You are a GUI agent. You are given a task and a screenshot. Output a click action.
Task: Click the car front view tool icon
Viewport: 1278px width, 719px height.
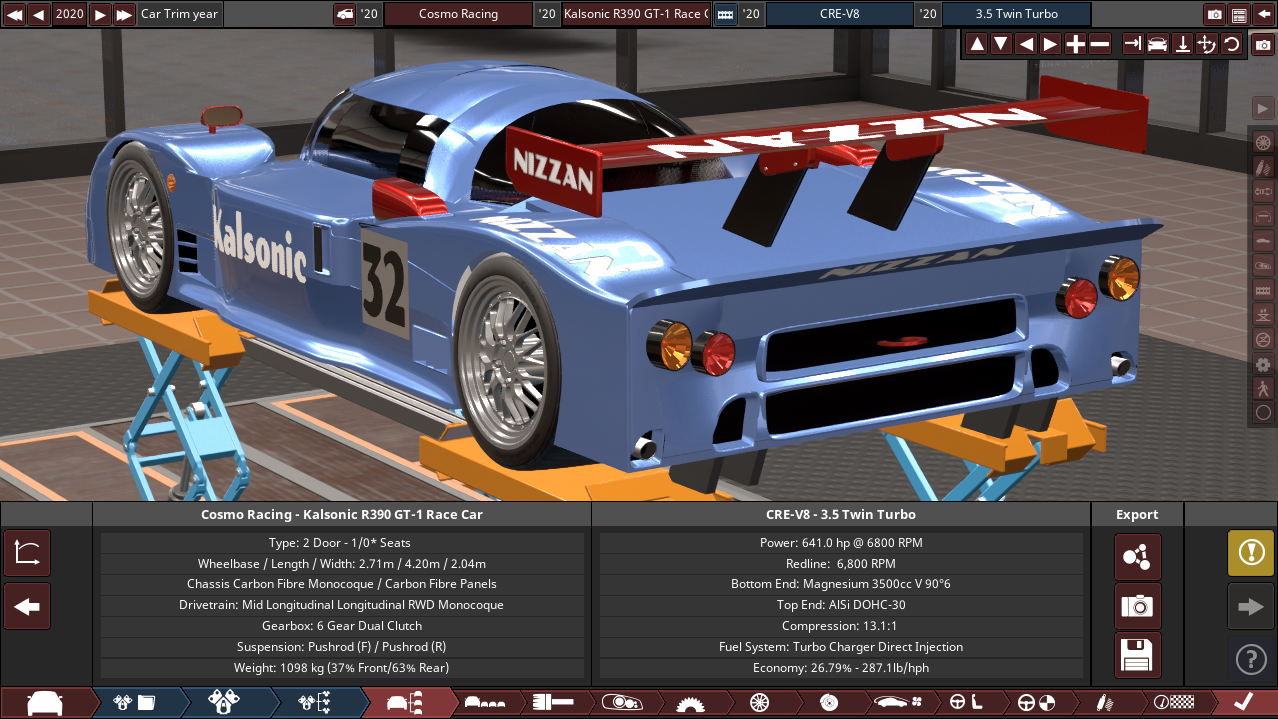point(1158,44)
